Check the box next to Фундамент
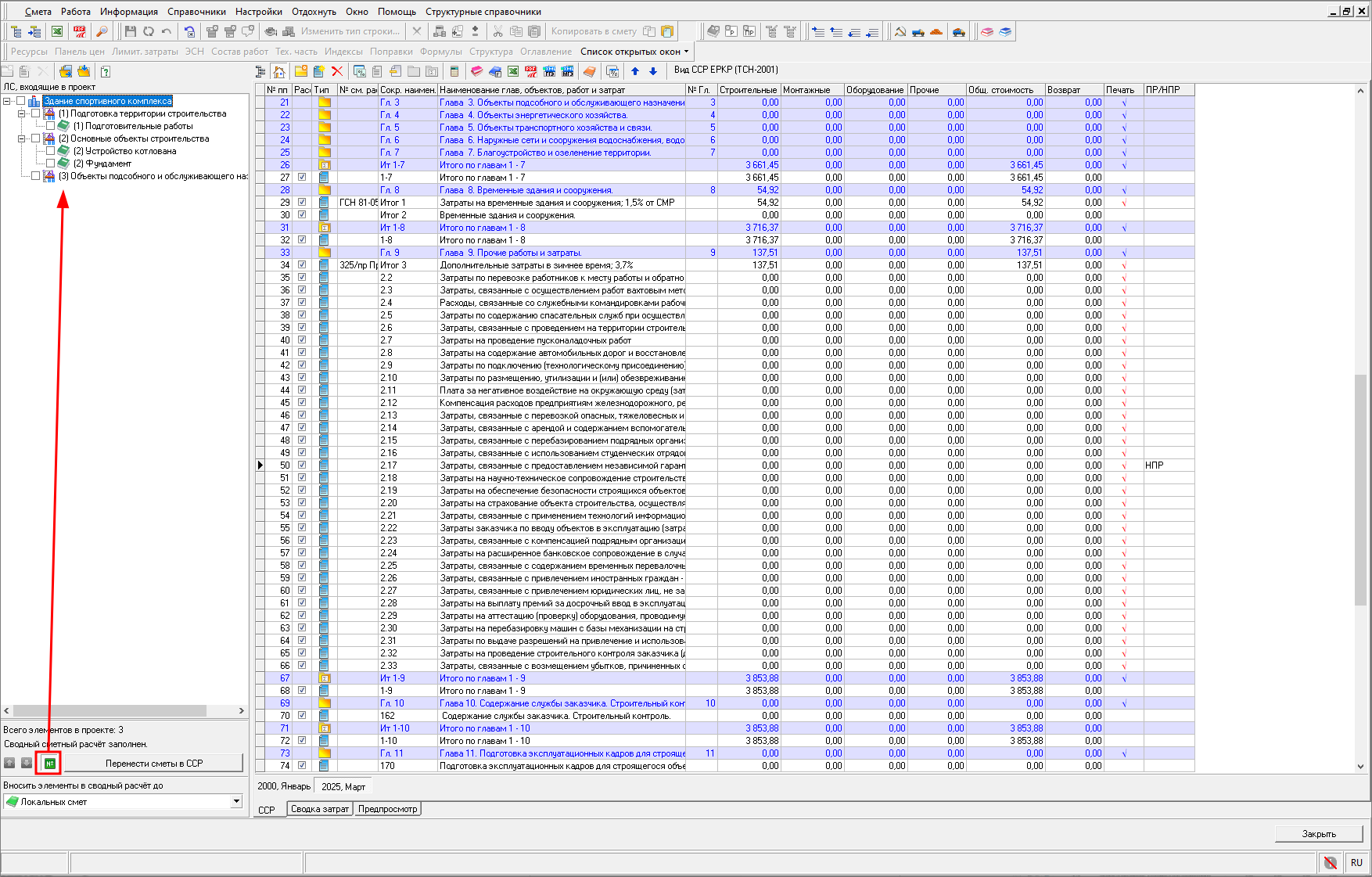The width and height of the screenshot is (1372, 877). (x=50, y=164)
